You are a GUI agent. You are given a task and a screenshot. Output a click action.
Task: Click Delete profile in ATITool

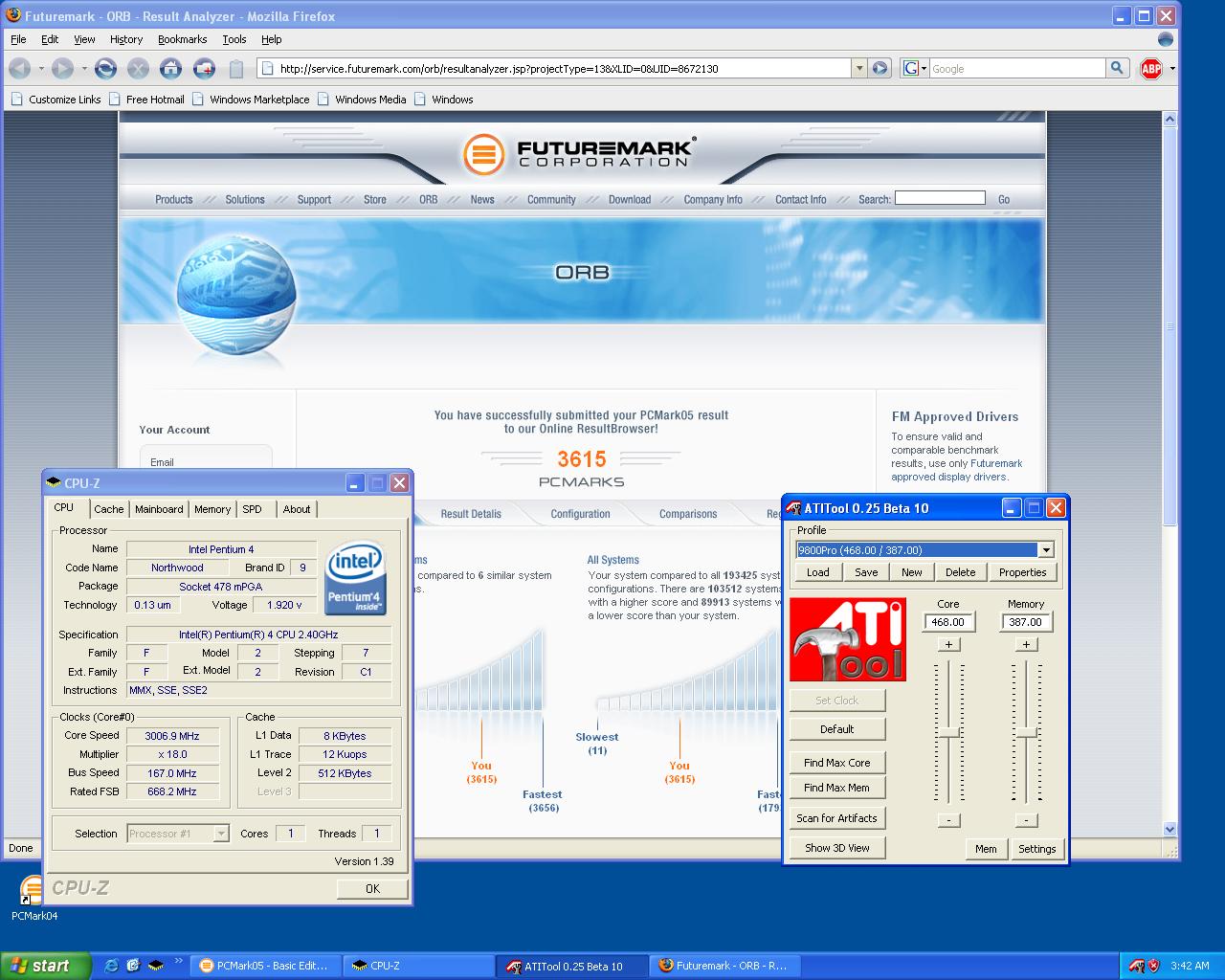point(961,572)
